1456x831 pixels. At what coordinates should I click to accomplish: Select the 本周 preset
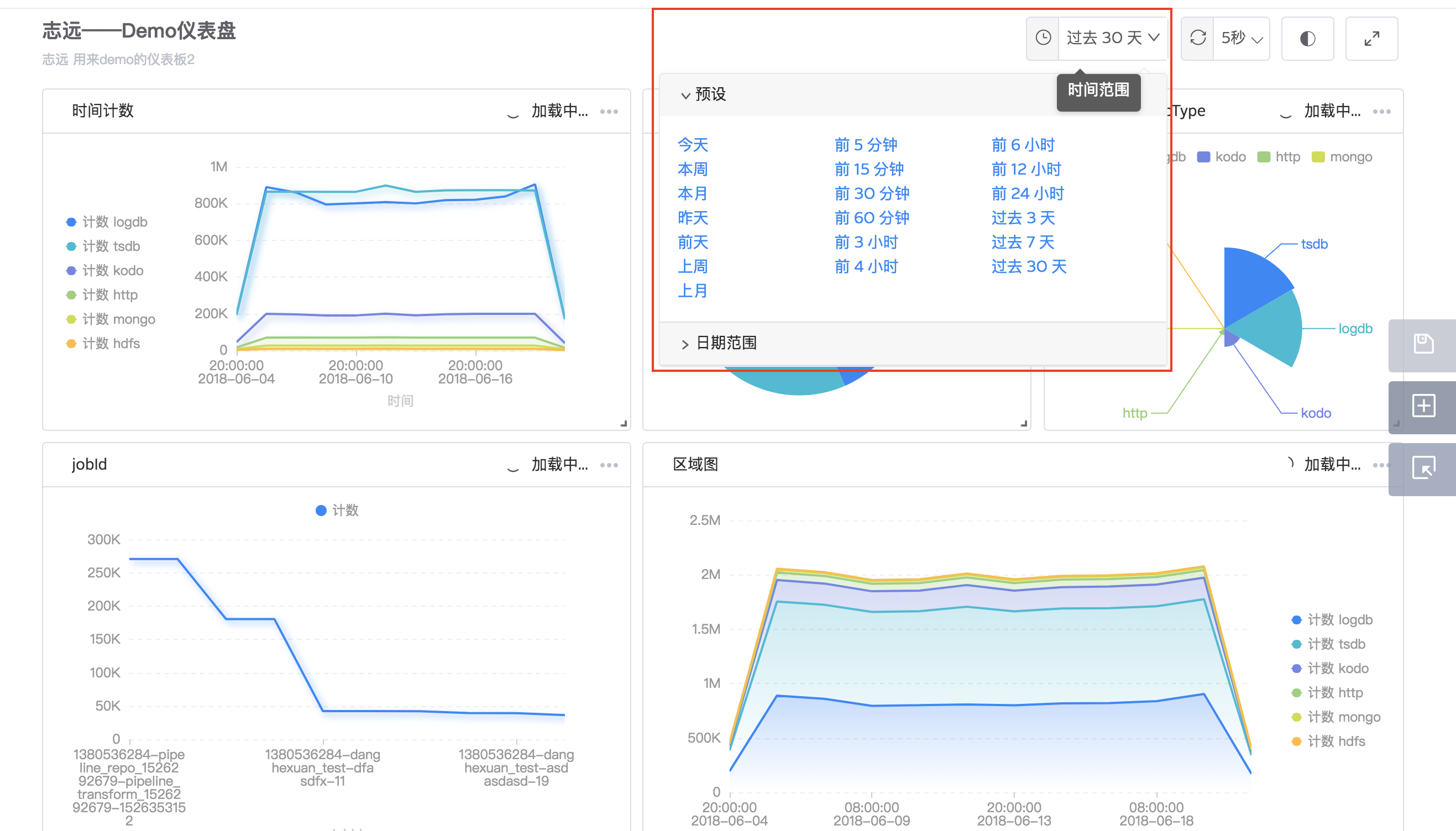(x=693, y=170)
